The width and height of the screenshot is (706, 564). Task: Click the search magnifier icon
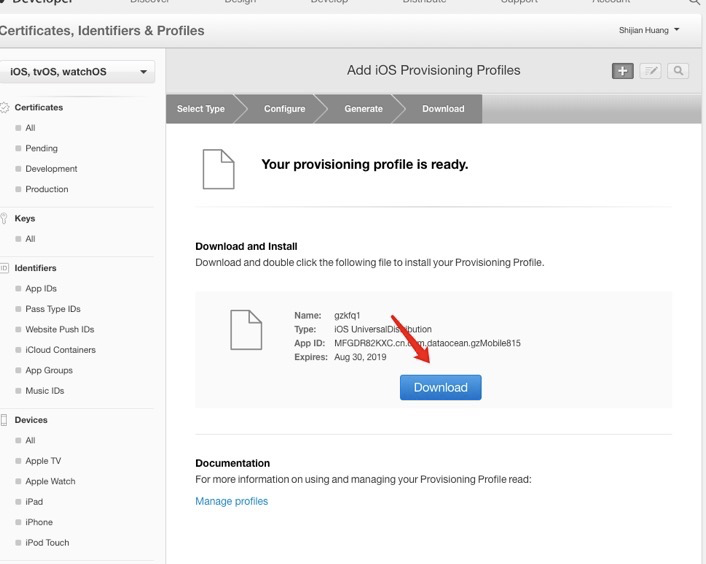(679, 71)
